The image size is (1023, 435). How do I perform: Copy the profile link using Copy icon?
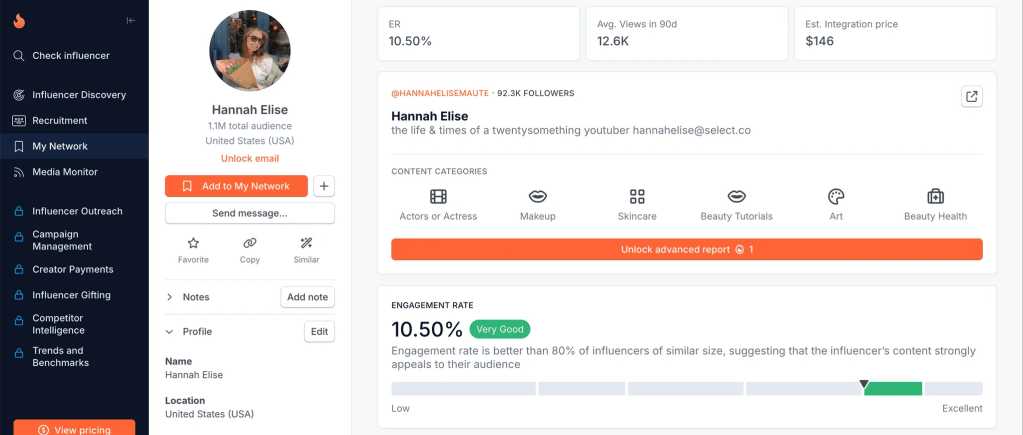pos(250,243)
